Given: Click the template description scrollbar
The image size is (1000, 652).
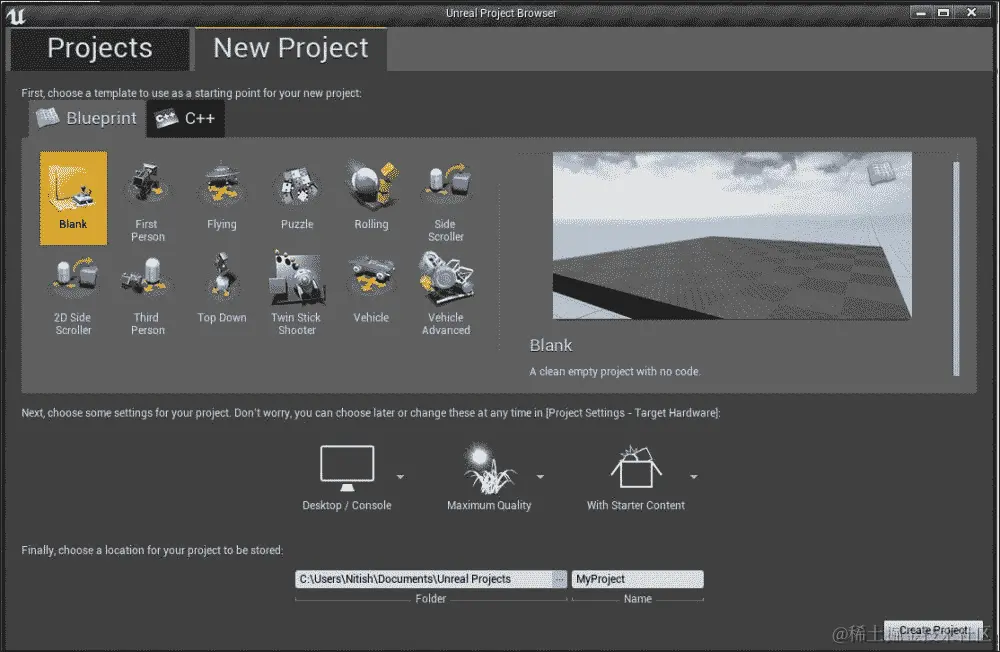Looking at the screenshot, I should (x=956, y=269).
